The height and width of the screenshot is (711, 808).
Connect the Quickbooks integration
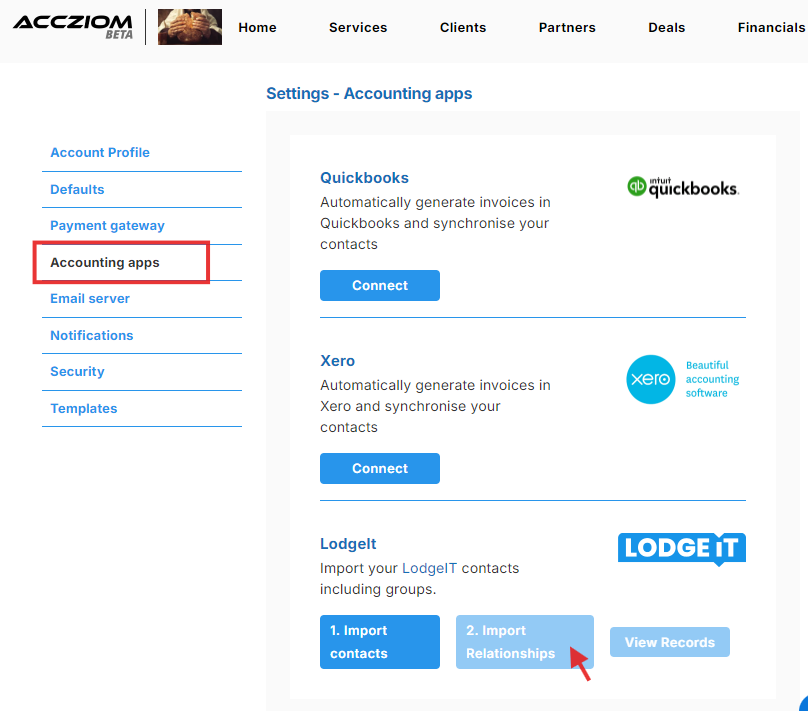(380, 285)
